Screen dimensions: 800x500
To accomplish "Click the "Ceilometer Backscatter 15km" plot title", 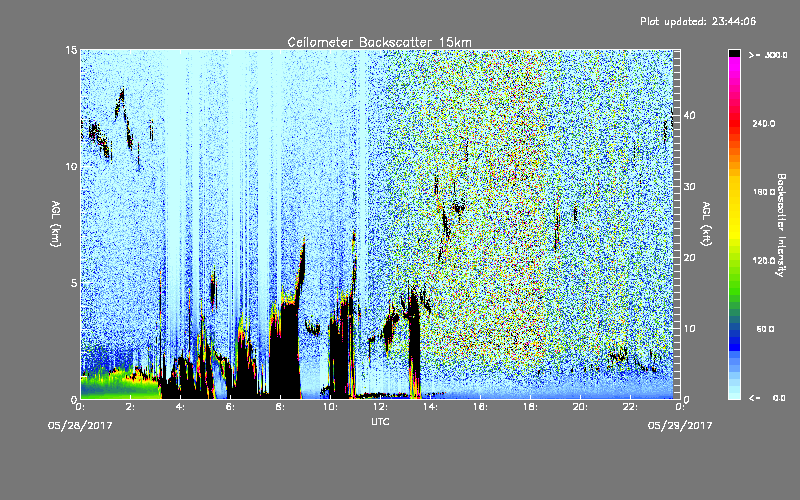I will pos(379,42).
